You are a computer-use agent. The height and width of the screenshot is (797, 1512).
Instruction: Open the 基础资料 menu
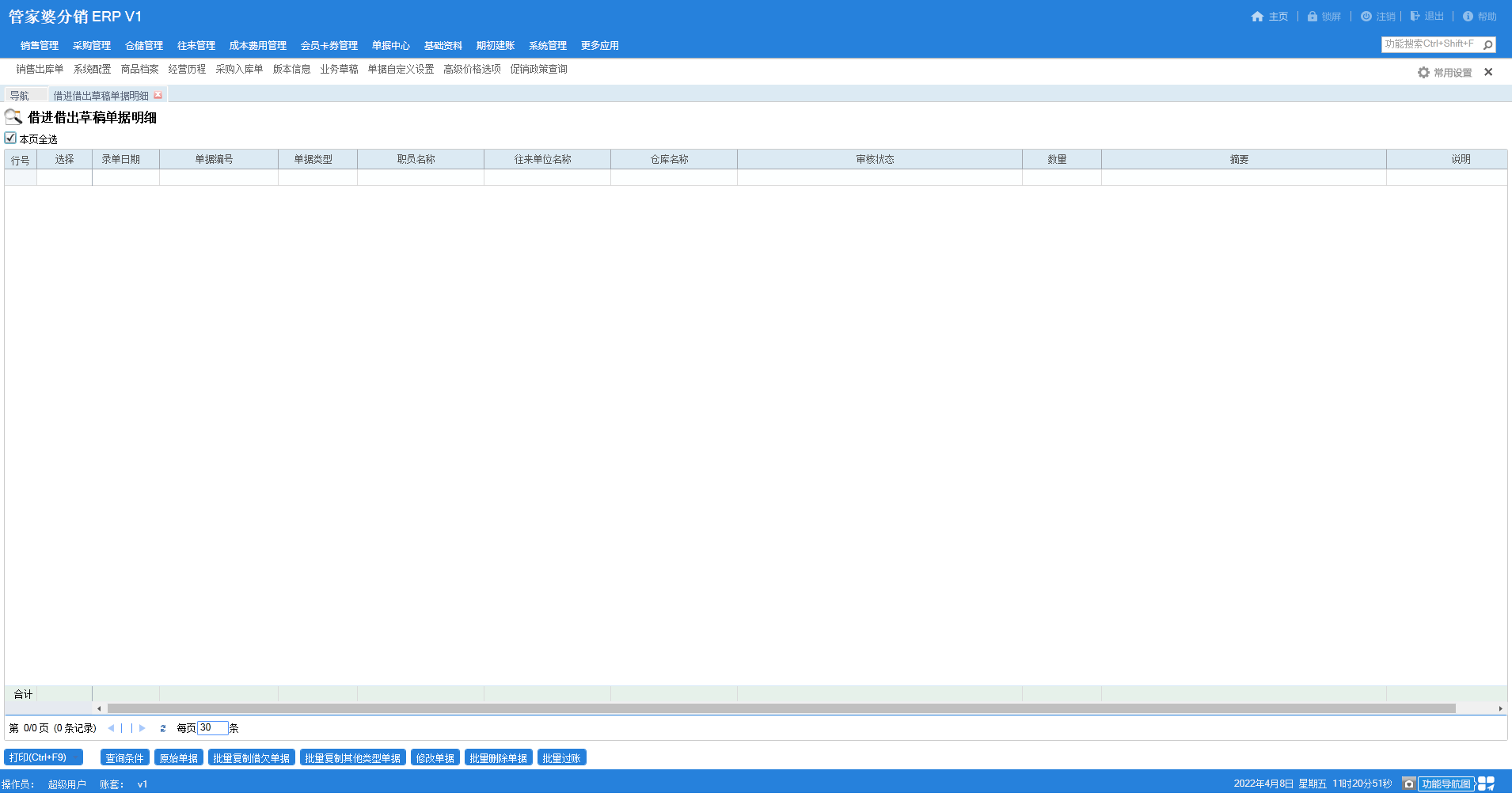tap(443, 46)
